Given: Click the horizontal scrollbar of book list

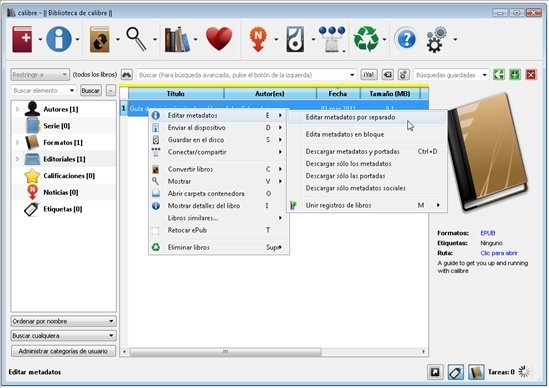Looking at the screenshot, I should coord(273,351).
